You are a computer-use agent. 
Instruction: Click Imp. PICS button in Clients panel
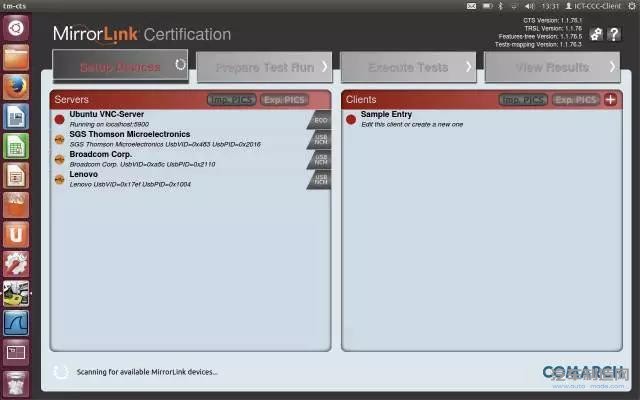coord(523,100)
